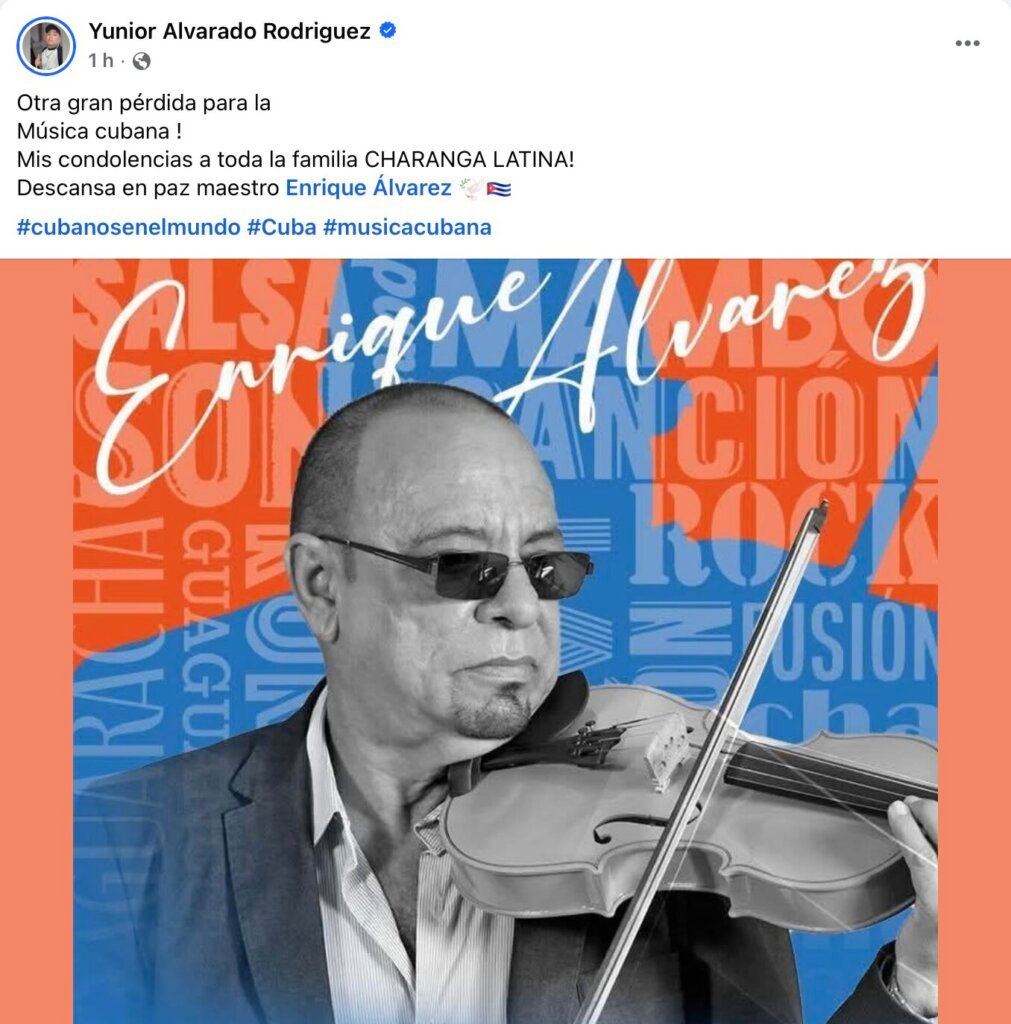Open hashtag #Cuba
The image size is (1011, 1024).
pos(281,227)
